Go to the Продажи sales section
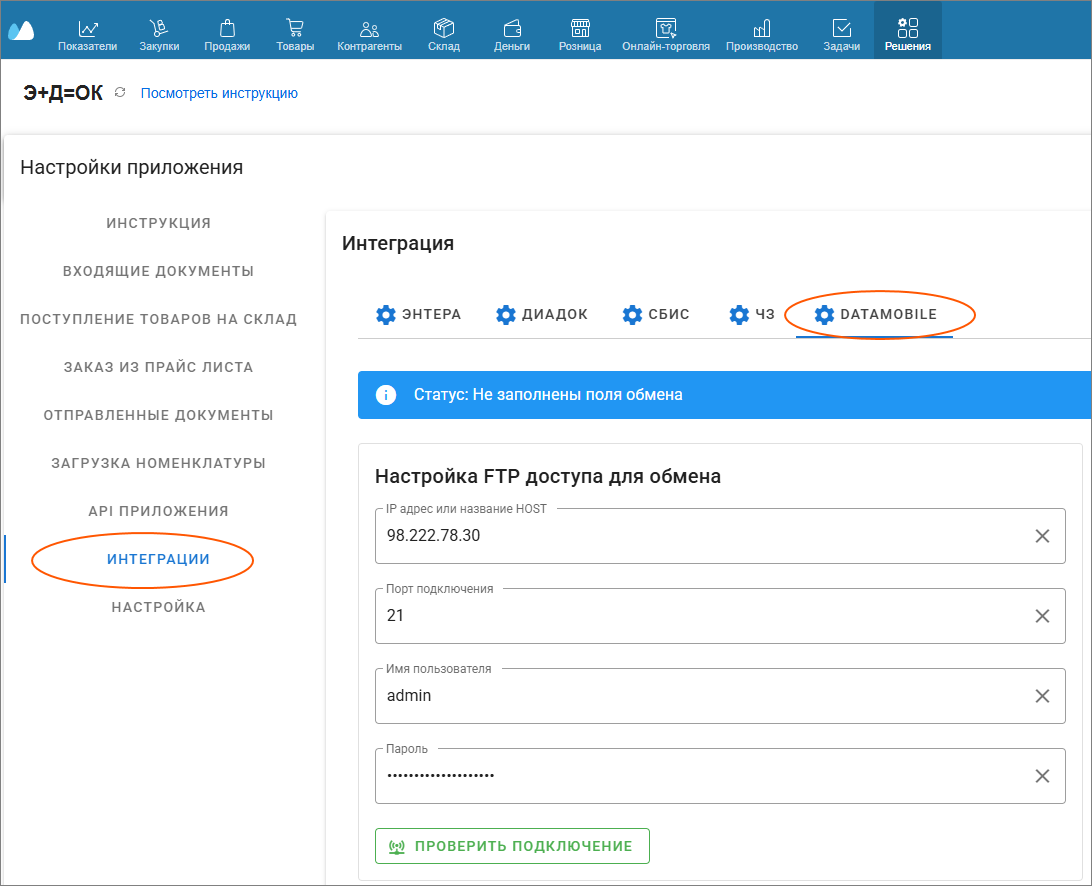1092x886 pixels. click(x=227, y=30)
